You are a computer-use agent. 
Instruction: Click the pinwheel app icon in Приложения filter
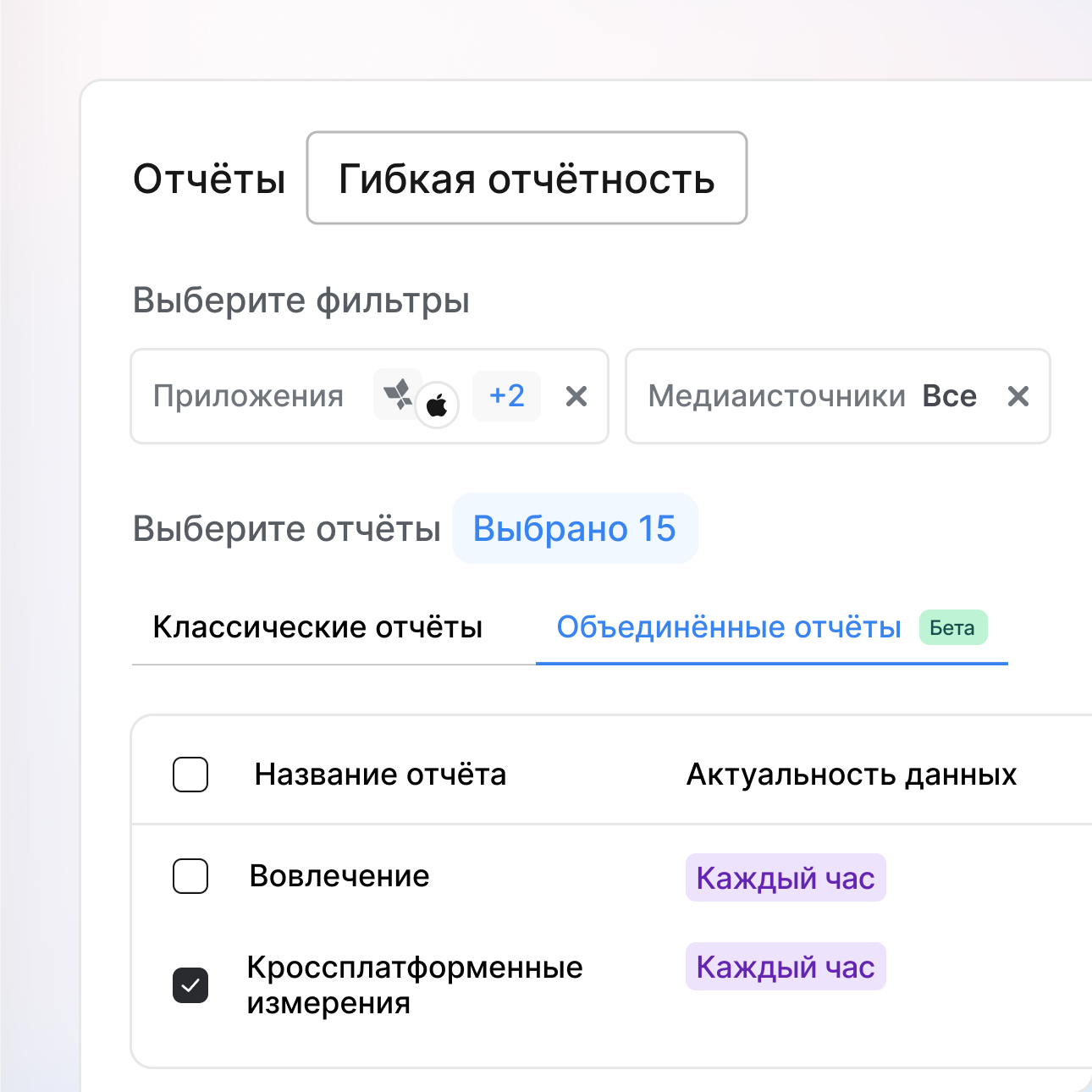coord(396,394)
